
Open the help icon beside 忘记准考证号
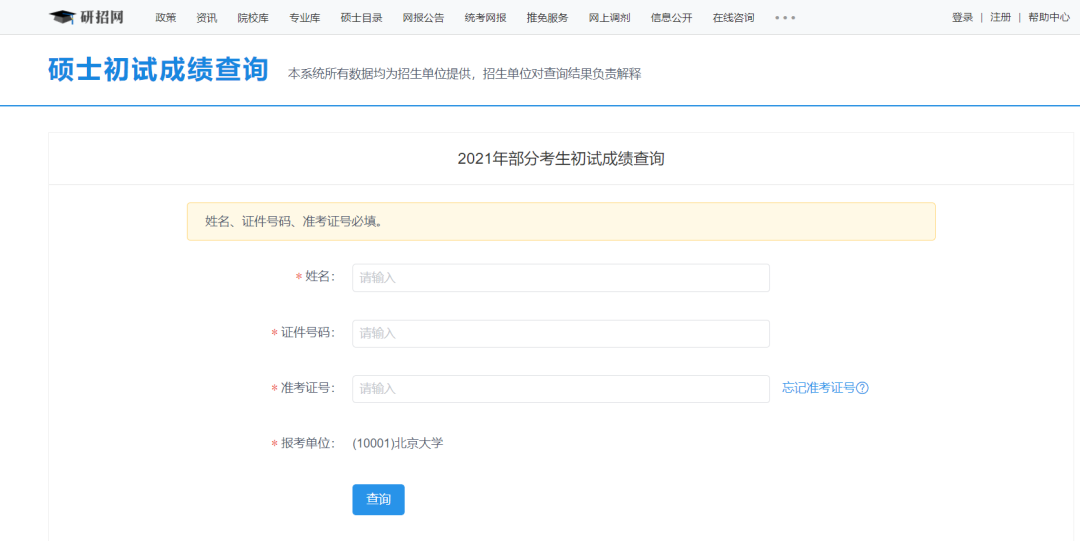(x=862, y=388)
